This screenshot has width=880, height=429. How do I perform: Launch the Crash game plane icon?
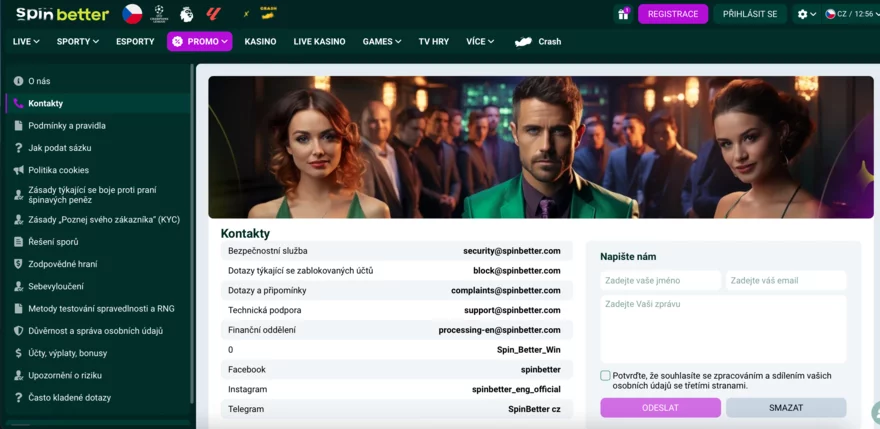coord(523,42)
